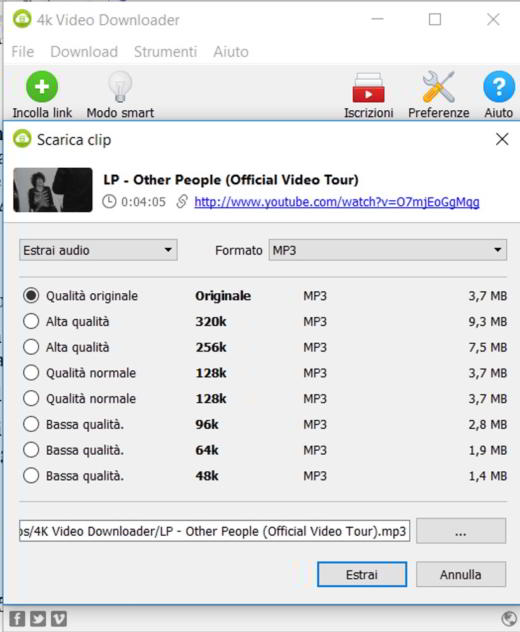Viewport: 520px width, 632px height.
Task: Open Preferenze tools icon
Action: [439, 87]
